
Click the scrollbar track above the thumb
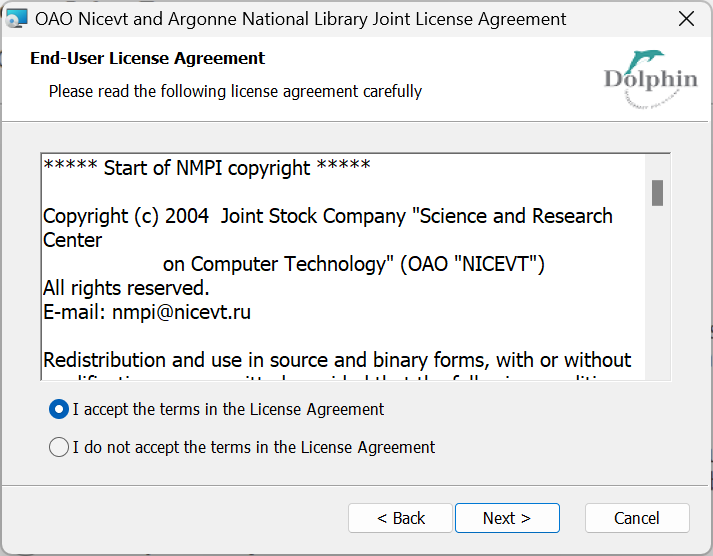point(657,167)
